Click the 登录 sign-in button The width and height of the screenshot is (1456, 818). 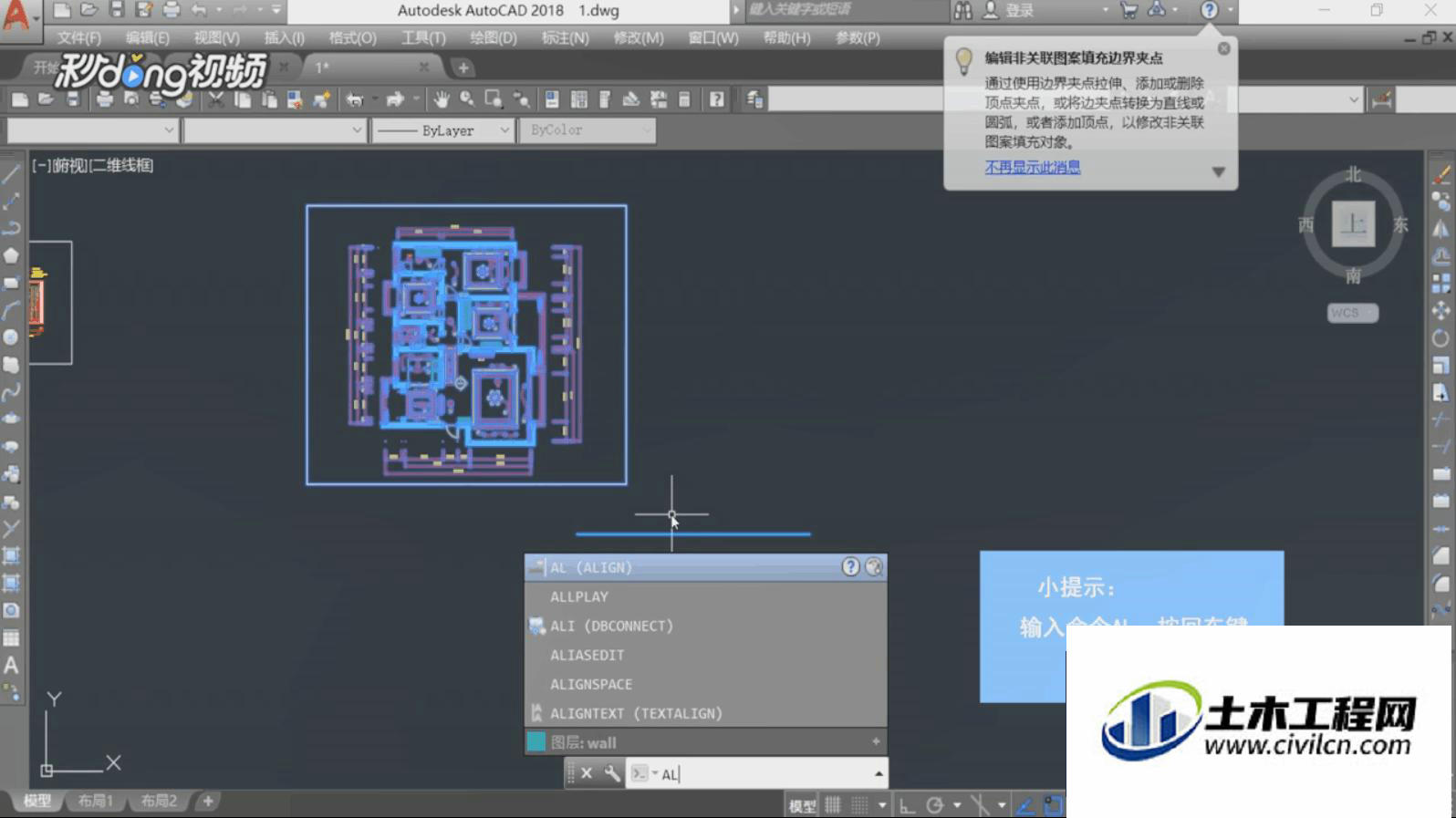[x=1020, y=10]
